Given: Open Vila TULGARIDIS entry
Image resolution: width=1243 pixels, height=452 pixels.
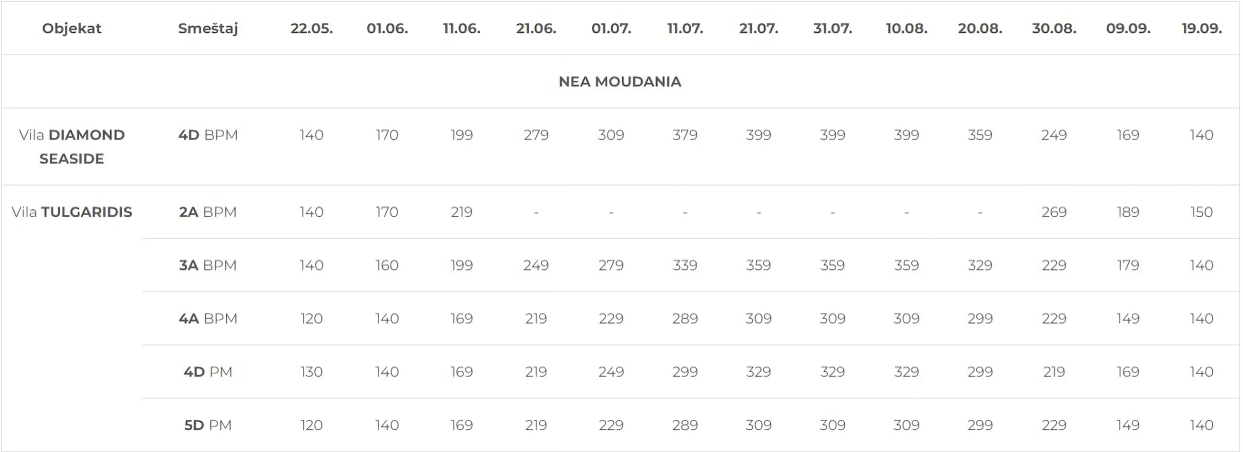Looking at the screenshot, I should pyautogui.click(x=72, y=212).
